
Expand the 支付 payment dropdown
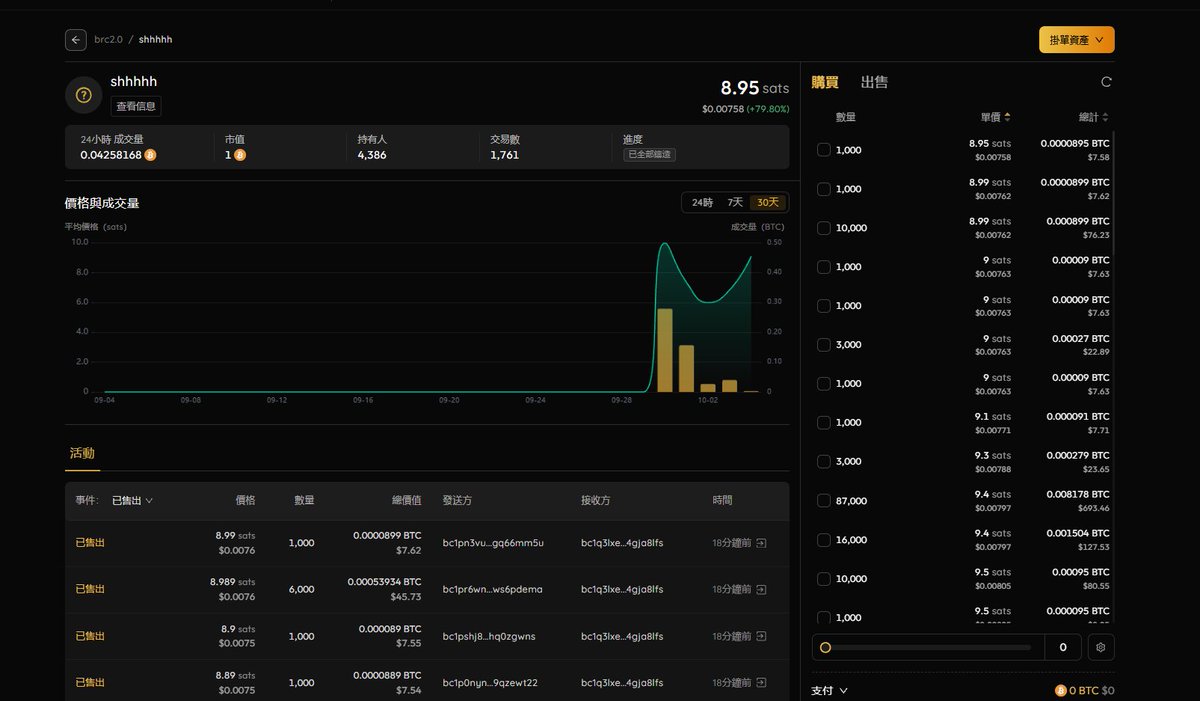[x=829, y=690]
